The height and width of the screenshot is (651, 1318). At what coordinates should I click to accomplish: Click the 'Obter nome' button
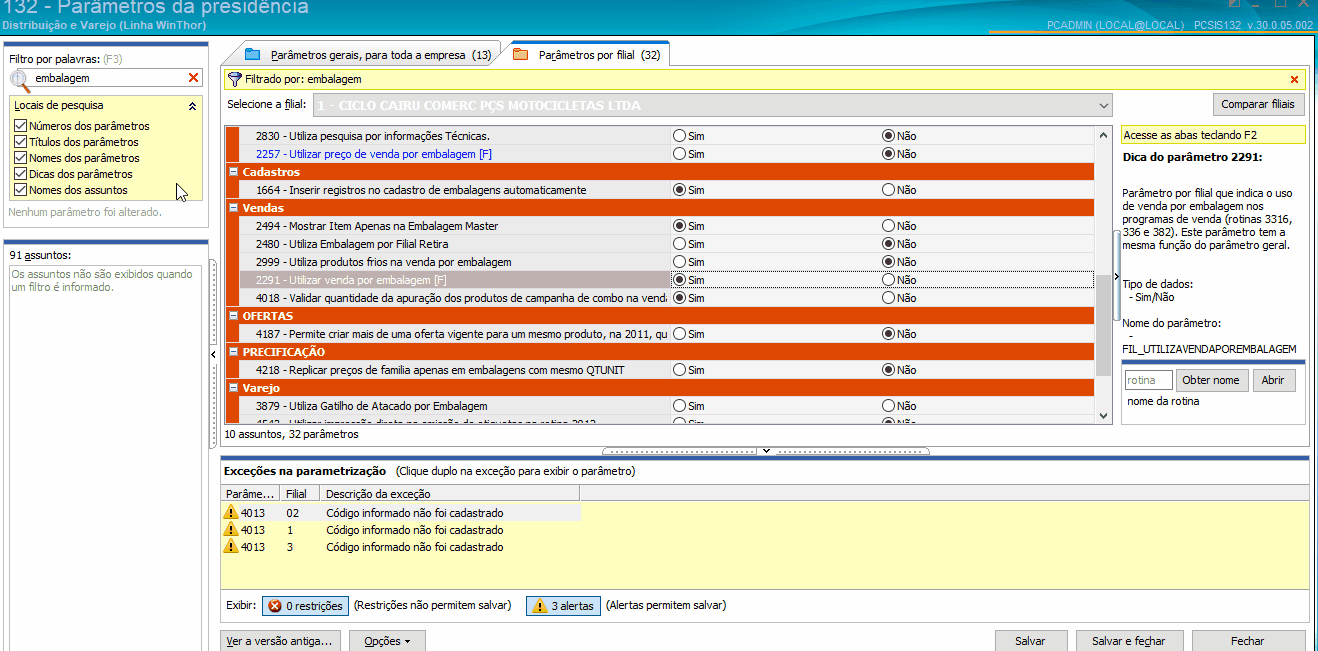(1211, 380)
